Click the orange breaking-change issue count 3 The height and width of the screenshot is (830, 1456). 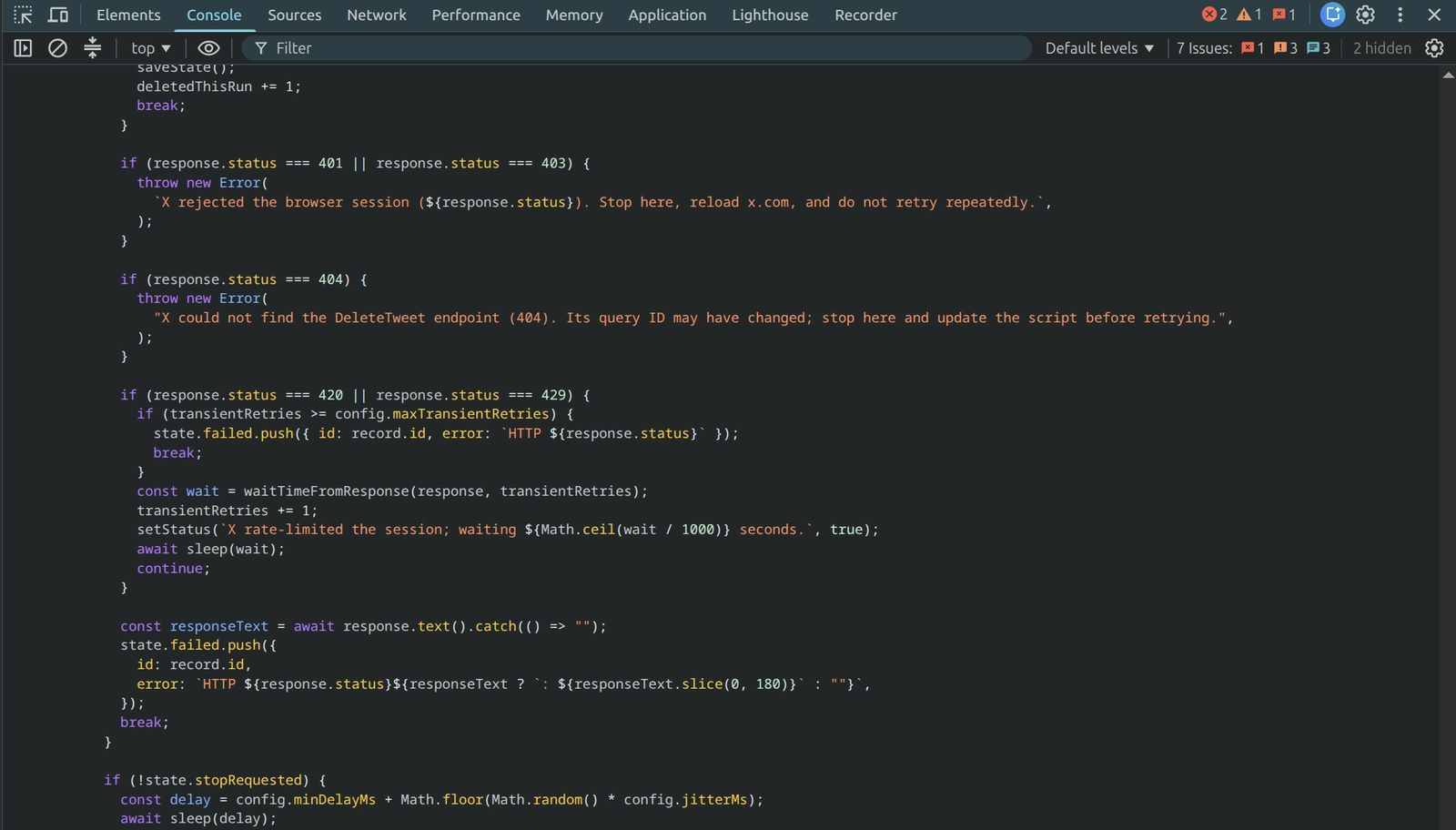(x=1286, y=48)
